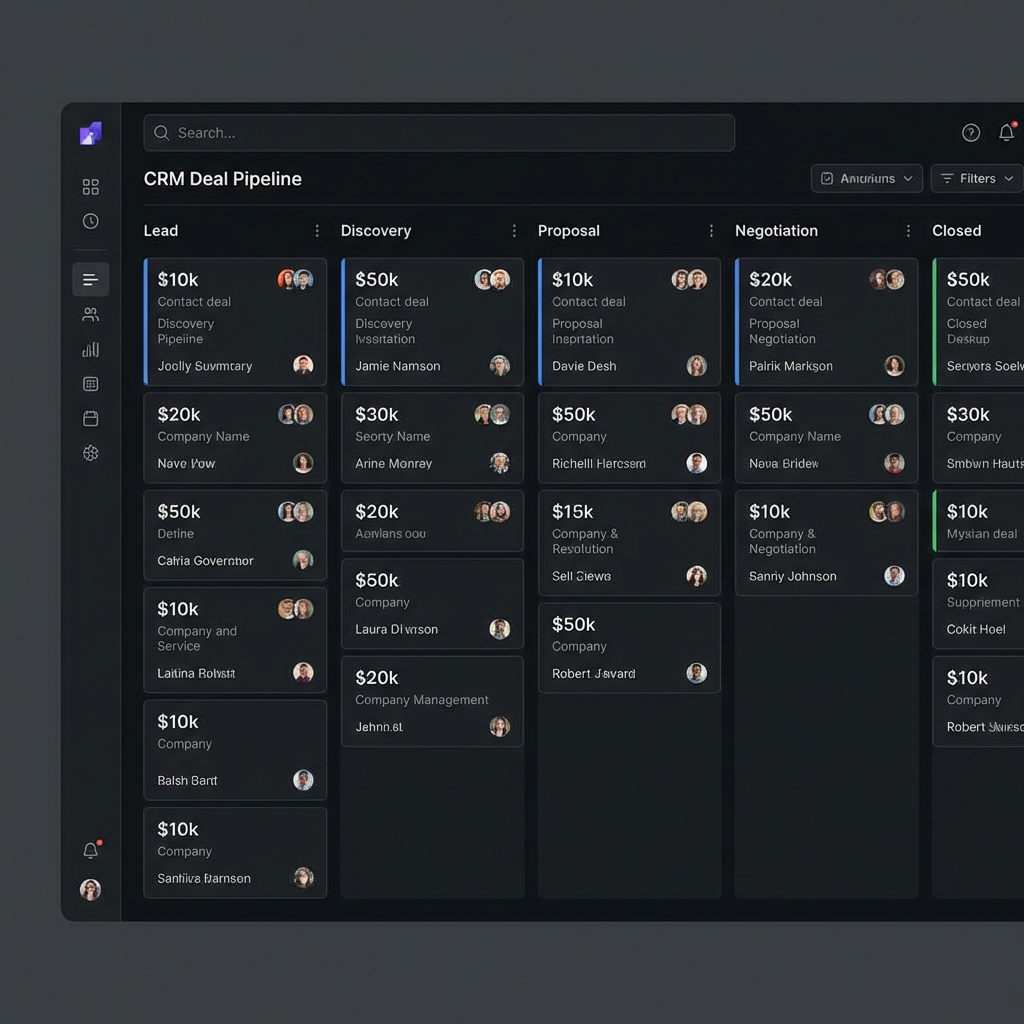
Task: Expand the sidebar bell notification badge
Action: point(90,850)
